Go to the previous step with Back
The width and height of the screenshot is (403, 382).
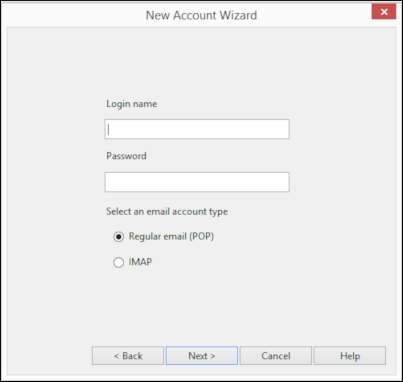128,356
